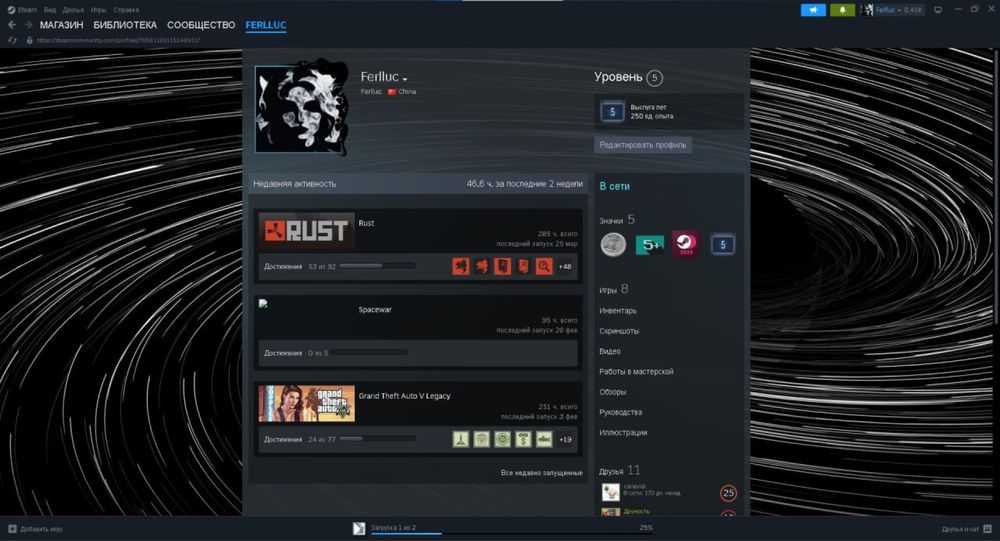Screen dimensions: 1000x541
Task: Go back with the left arrow
Action: click(11, 25)
